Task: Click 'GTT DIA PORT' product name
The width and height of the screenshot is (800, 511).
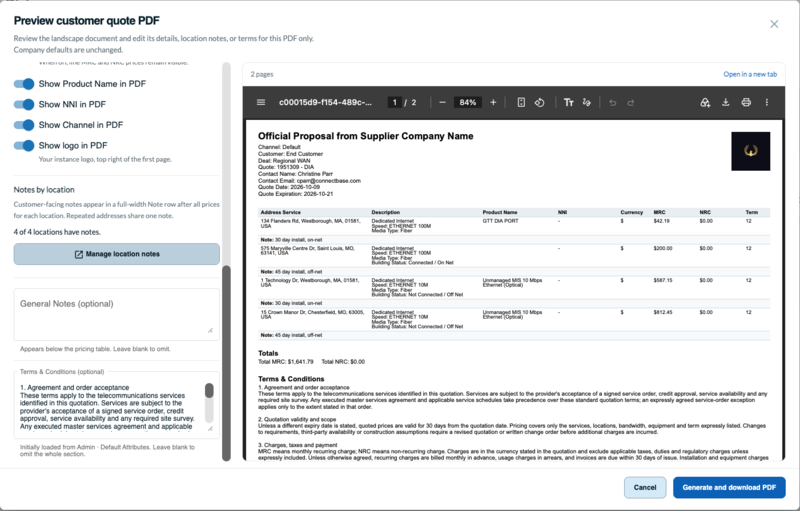Action: click(x=501, y=221)
